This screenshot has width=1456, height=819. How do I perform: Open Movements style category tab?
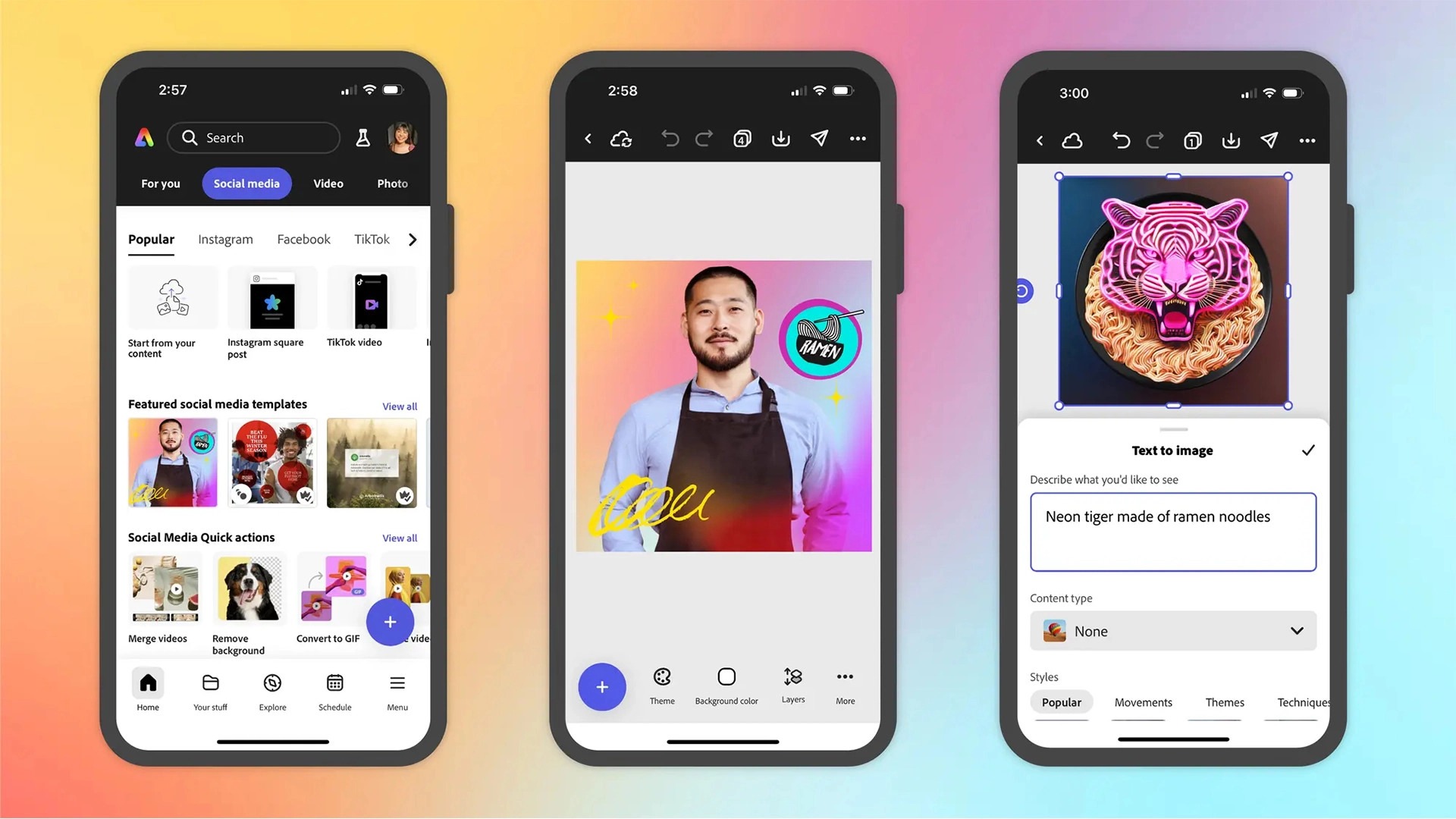pyautogui.click(x=1143, y=702)
